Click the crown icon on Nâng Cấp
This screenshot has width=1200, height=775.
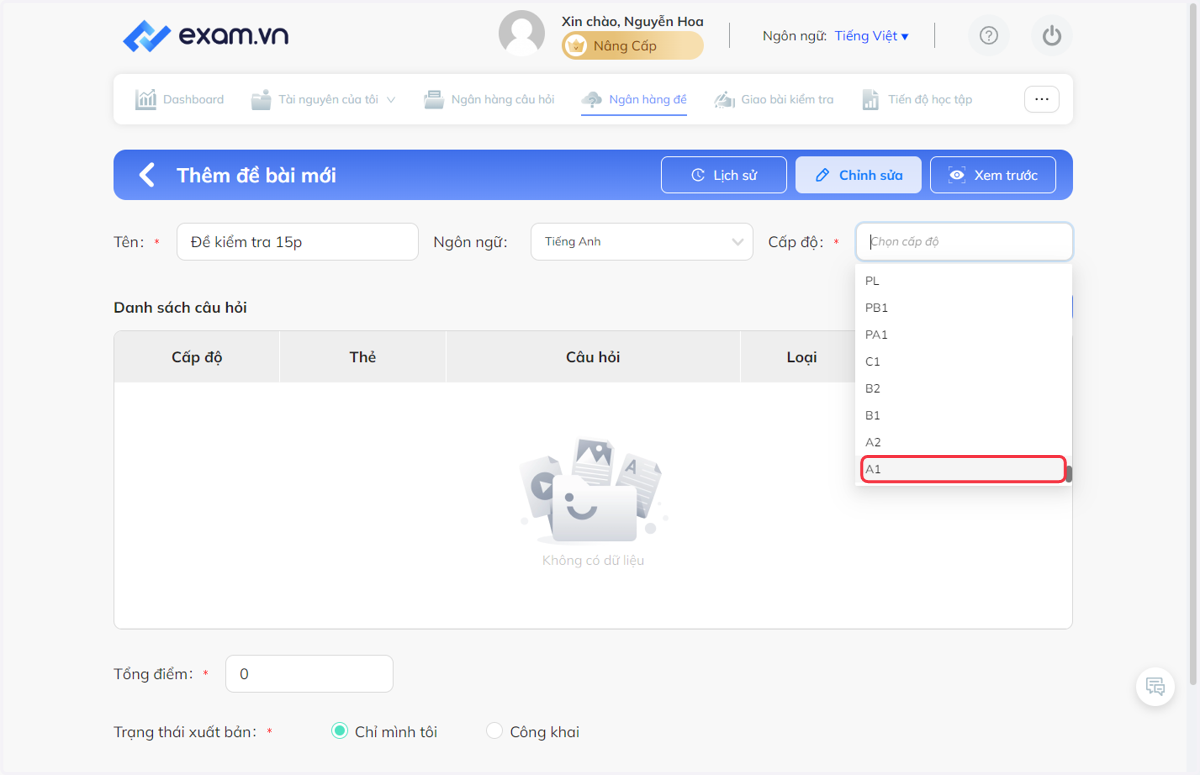[x=576, y=46]
